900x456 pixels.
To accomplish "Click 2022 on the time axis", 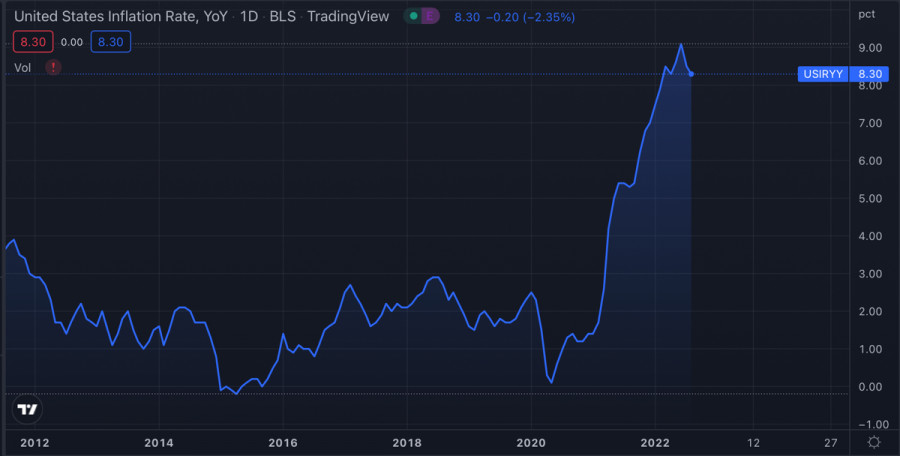I will (x=655, y=442).
